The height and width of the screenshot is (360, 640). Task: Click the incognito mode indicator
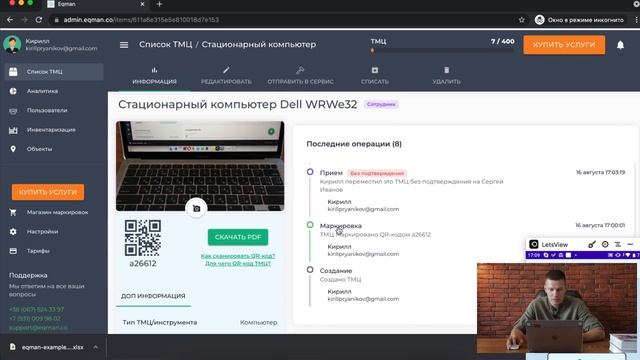pos(579,20)
